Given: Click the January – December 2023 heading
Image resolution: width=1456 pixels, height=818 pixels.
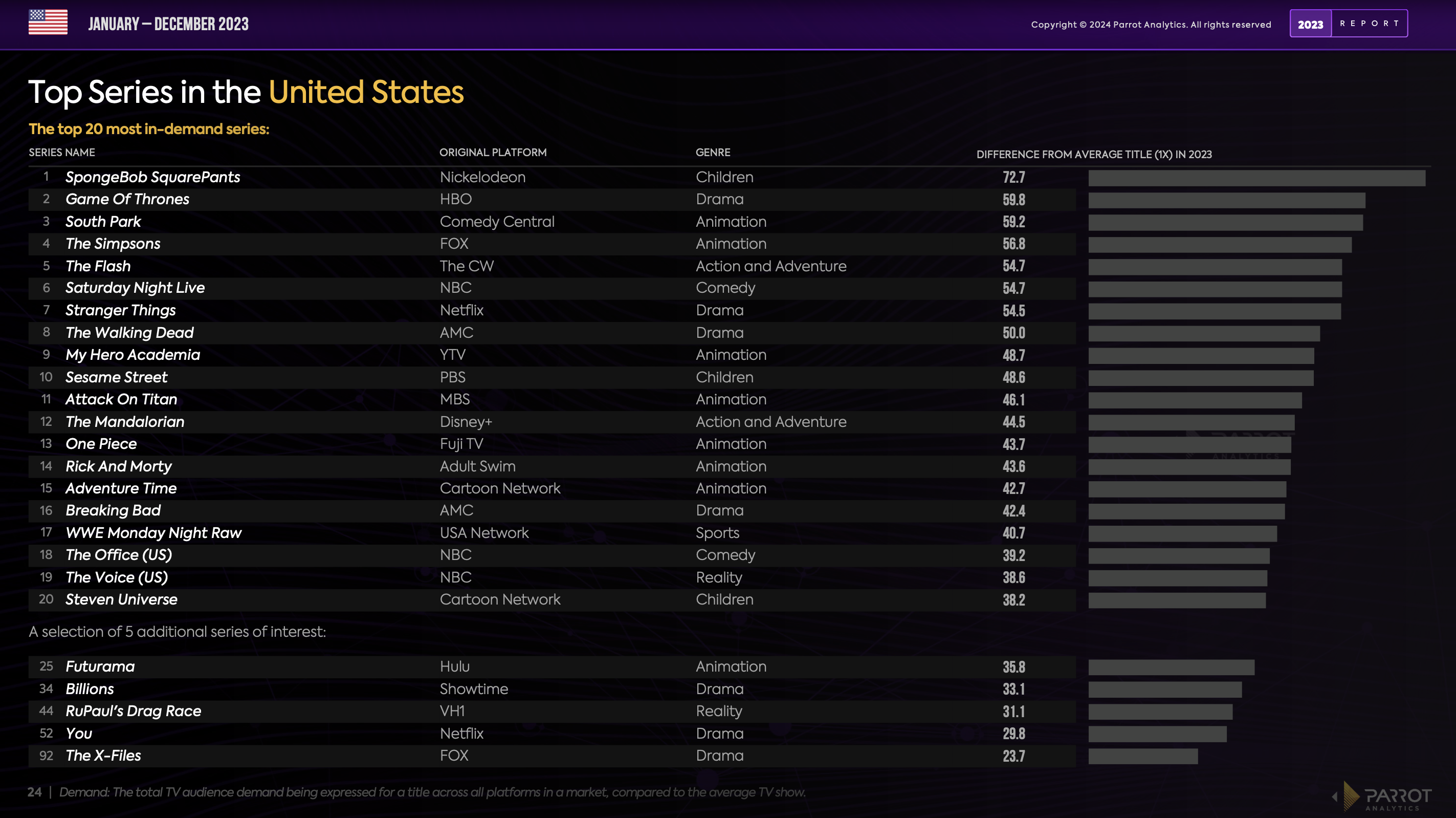Looking at the screenshot, I should click(168, 25).
